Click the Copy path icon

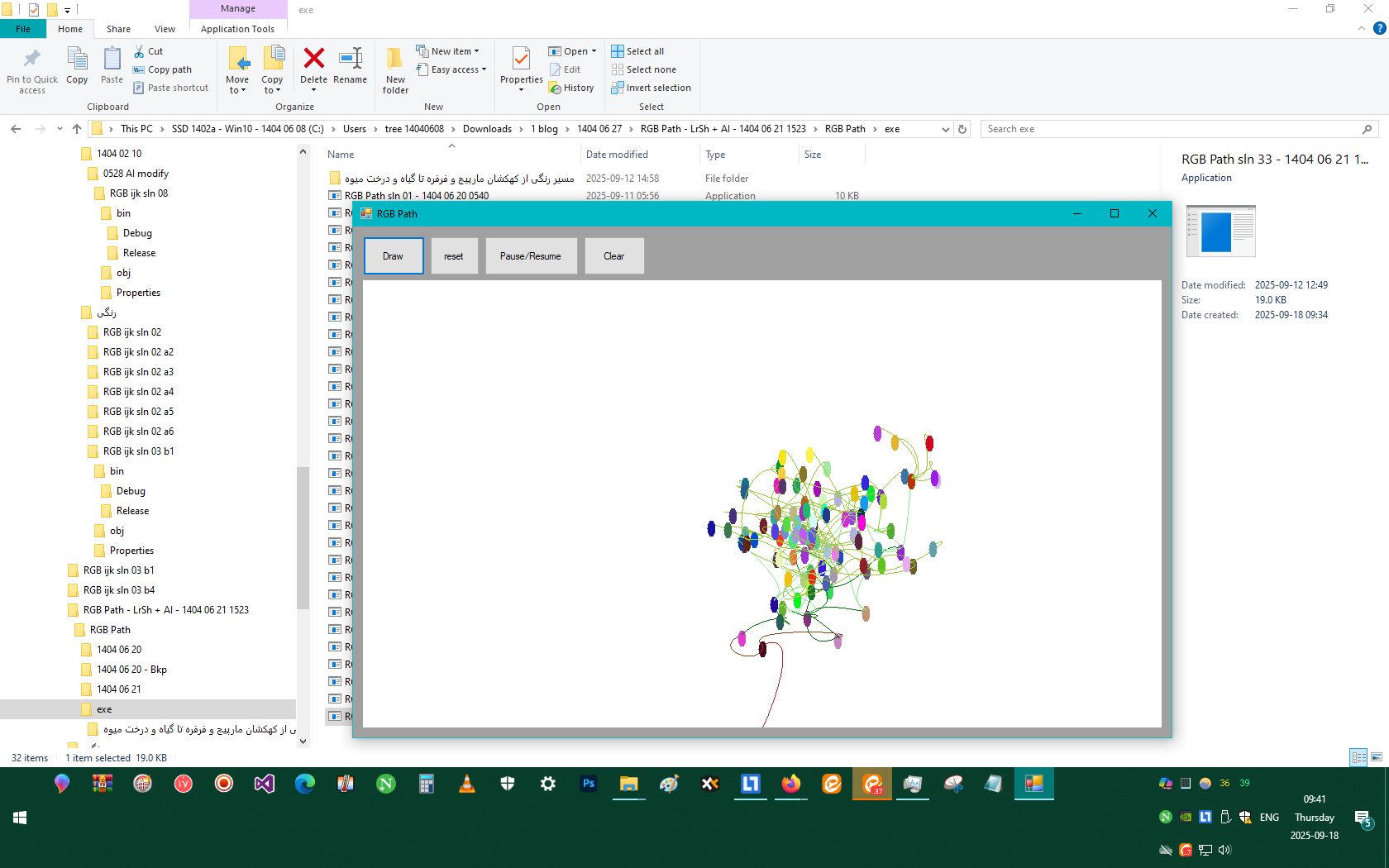pyautogui.click(x=139, y=69)
